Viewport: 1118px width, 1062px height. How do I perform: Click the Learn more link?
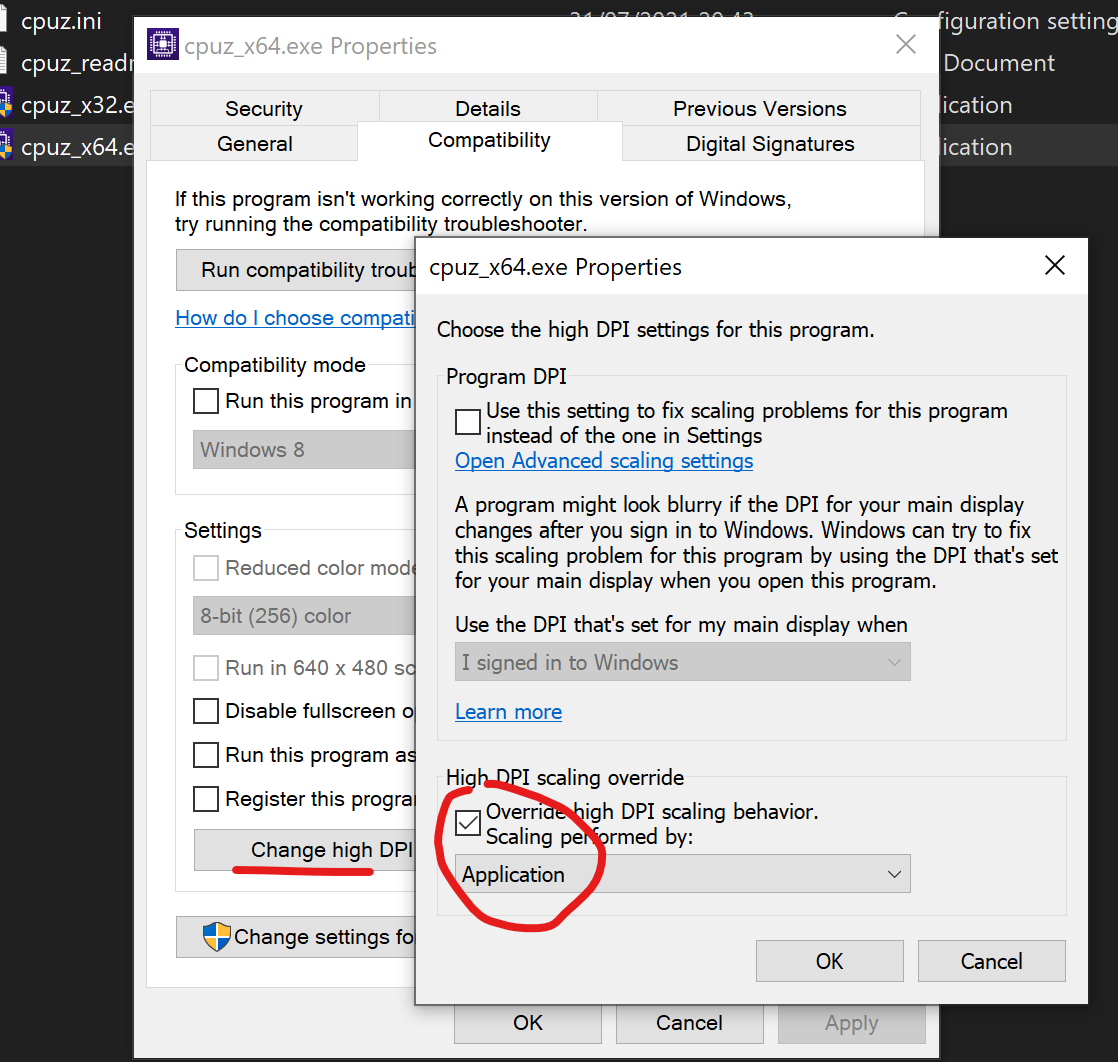(x=508, y=712)
